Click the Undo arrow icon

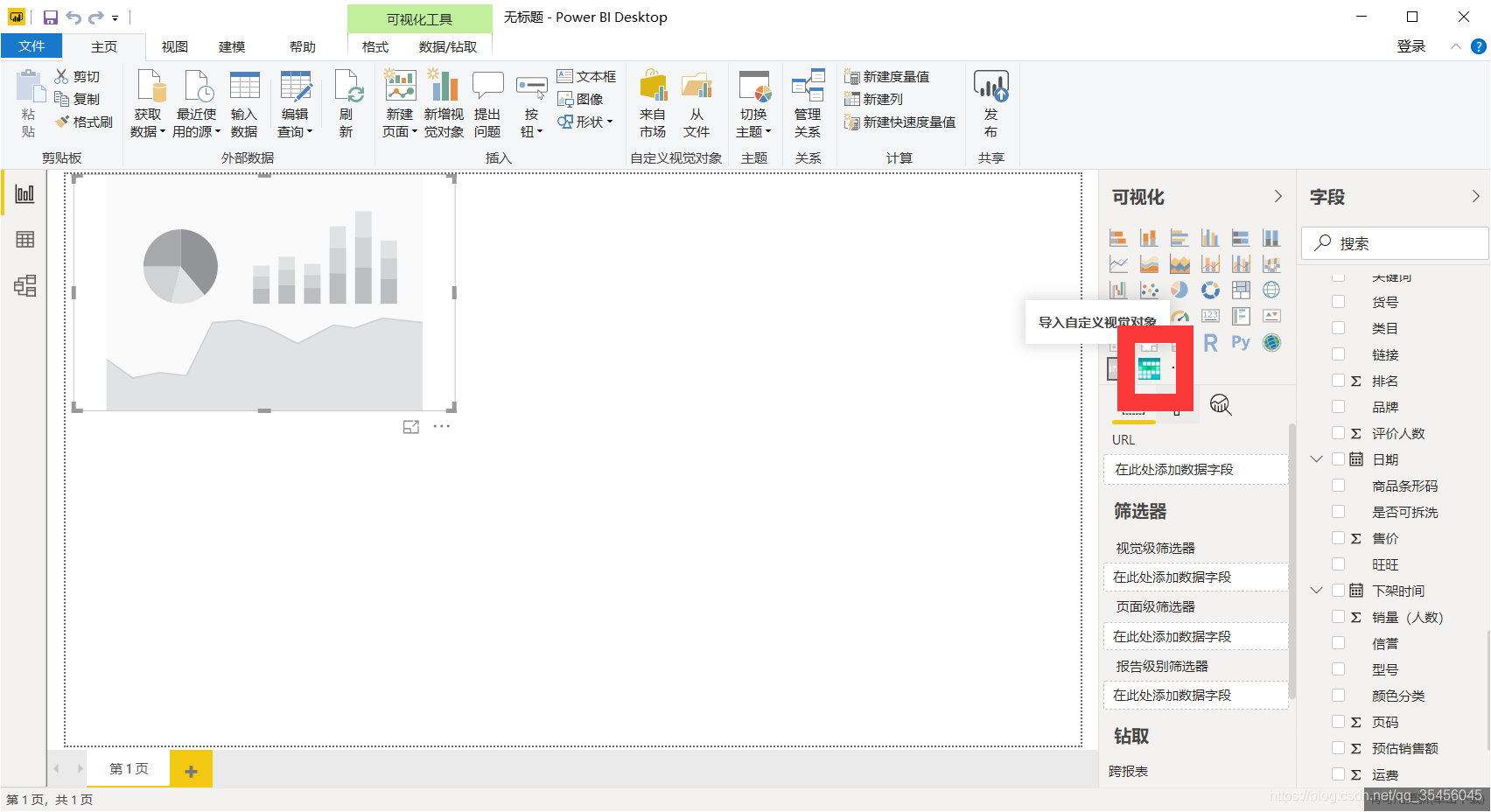(73, 17)
